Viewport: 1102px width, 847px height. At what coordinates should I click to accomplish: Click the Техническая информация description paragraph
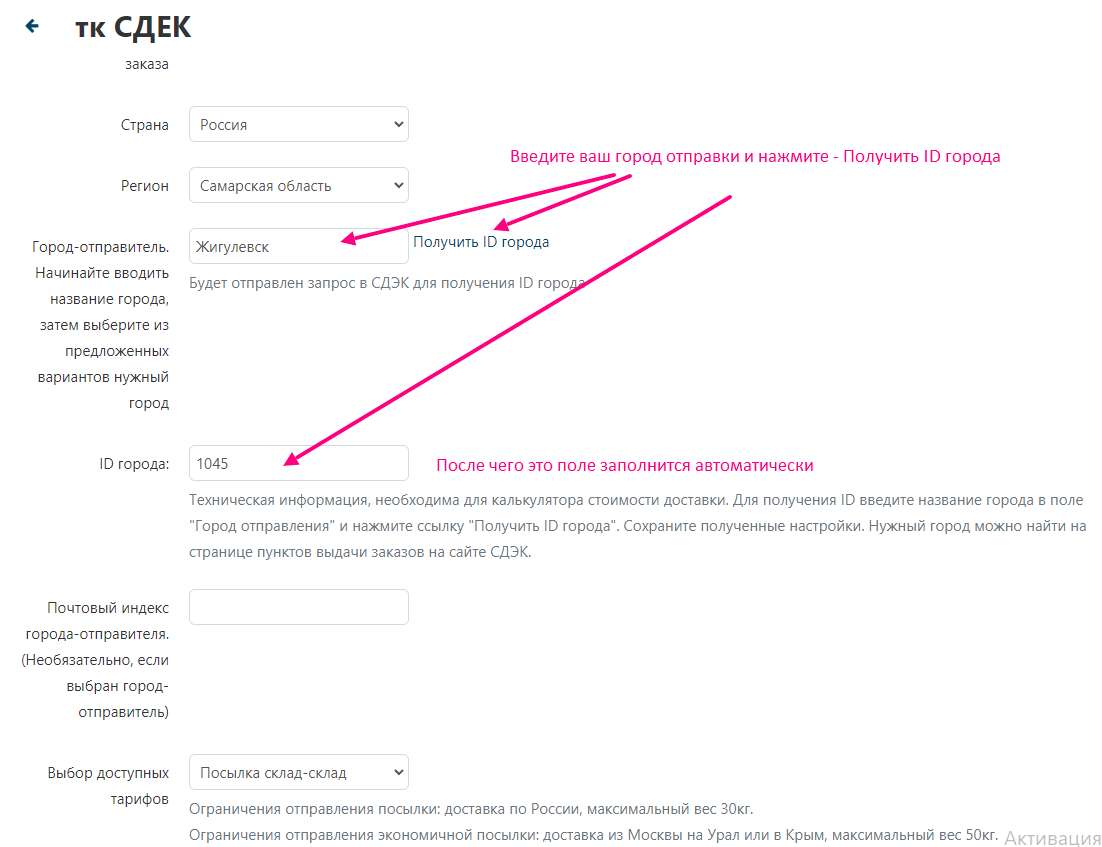(637, 526)
